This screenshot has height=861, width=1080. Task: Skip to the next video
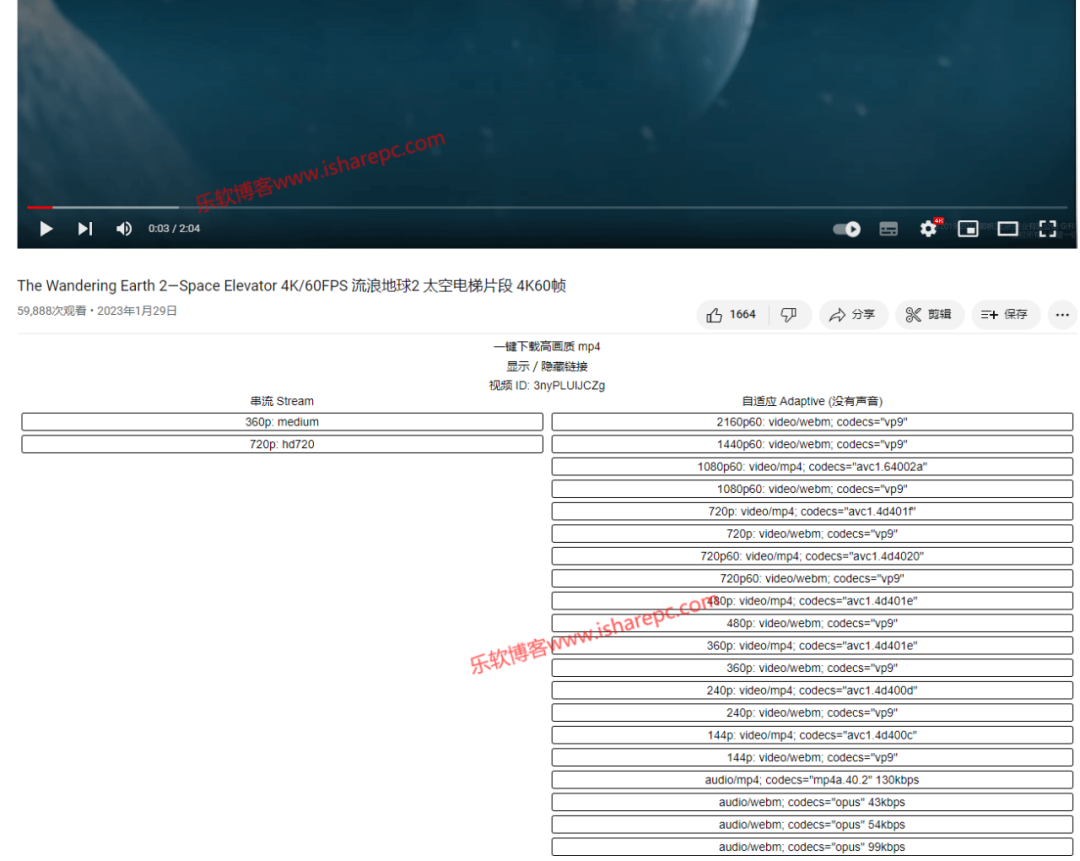[85, 229]
